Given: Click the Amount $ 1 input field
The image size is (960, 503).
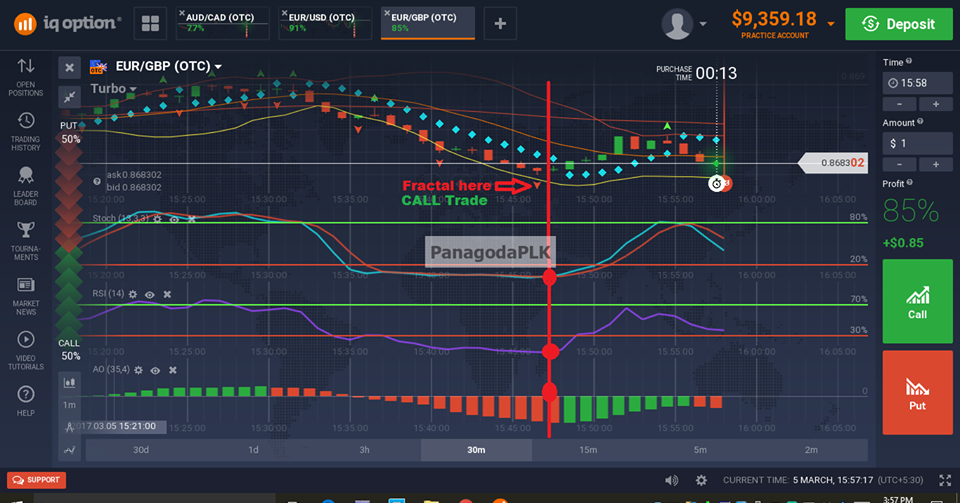Looking at the screenshot, I should tap(917, 143).
